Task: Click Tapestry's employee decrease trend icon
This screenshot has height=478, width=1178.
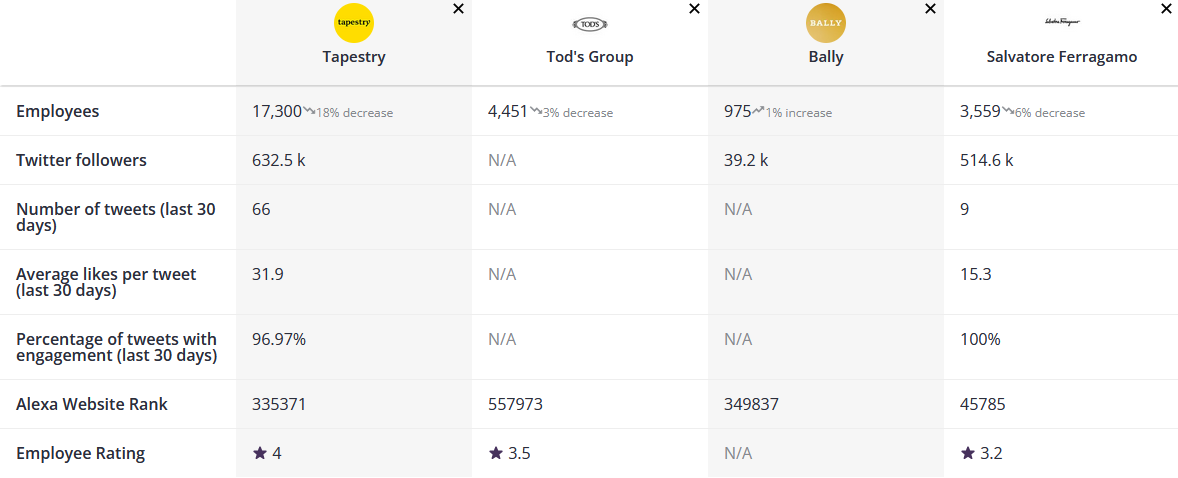Action: coord(309,111)
